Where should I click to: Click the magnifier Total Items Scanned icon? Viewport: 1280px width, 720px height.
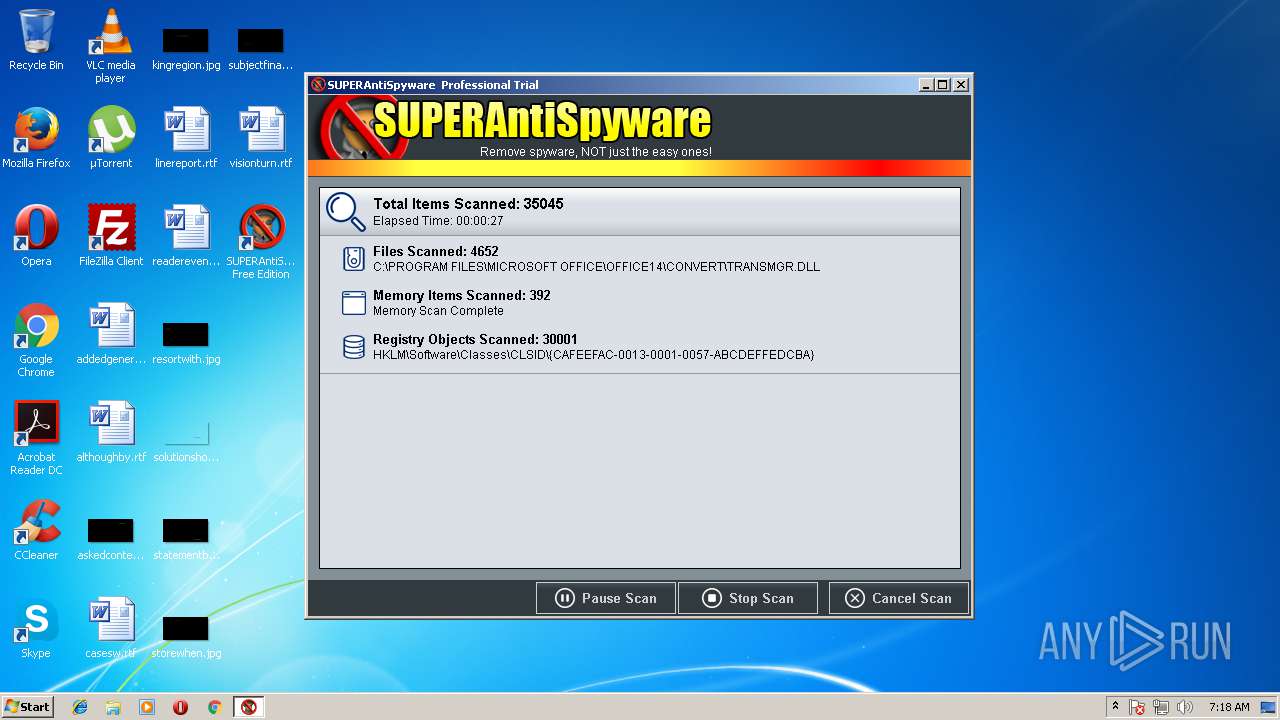click(x=346, y=211)
